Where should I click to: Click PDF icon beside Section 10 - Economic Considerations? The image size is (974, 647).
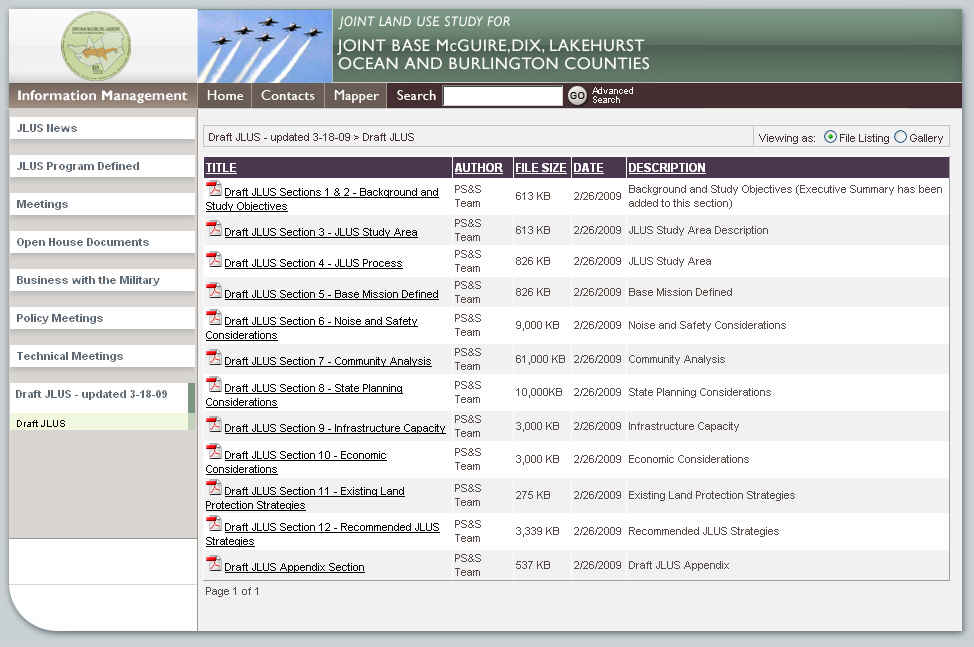coord(214,451)
